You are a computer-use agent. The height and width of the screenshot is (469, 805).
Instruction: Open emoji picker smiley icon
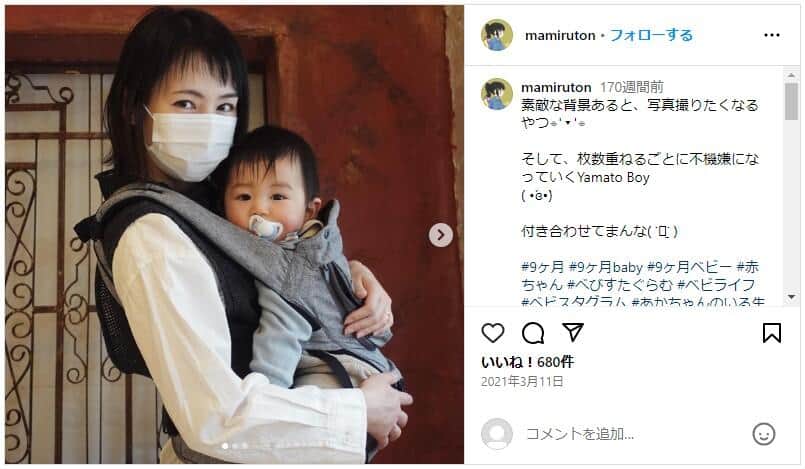click(763, 434)
